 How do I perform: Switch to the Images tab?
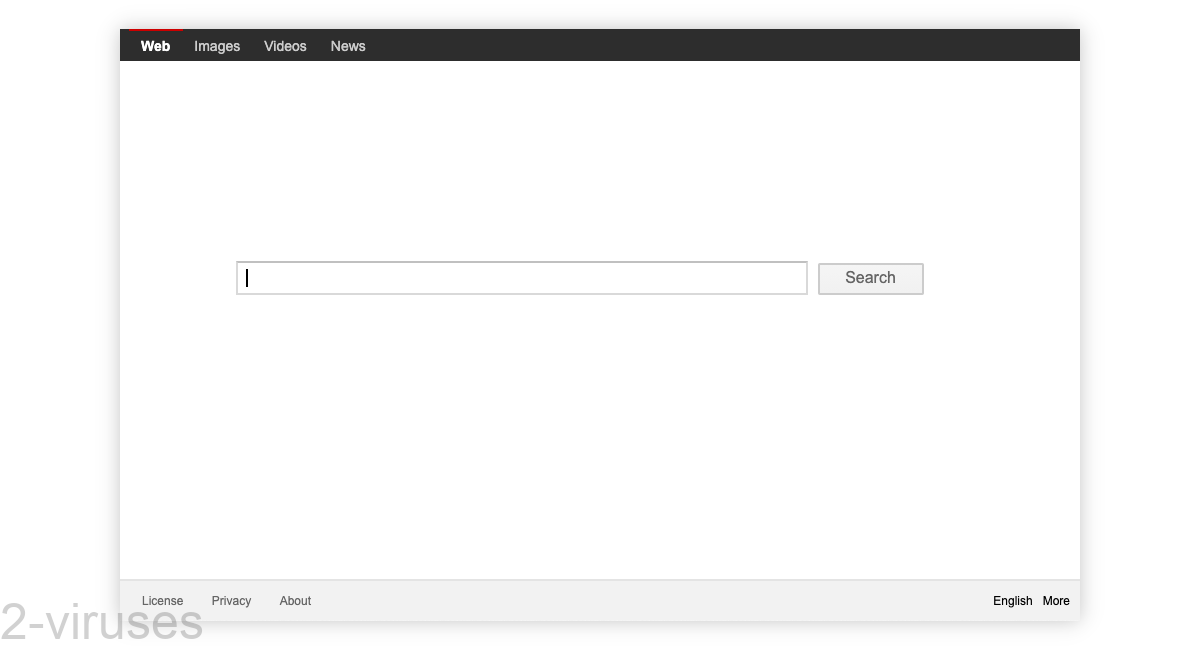[x=217, y=46]
